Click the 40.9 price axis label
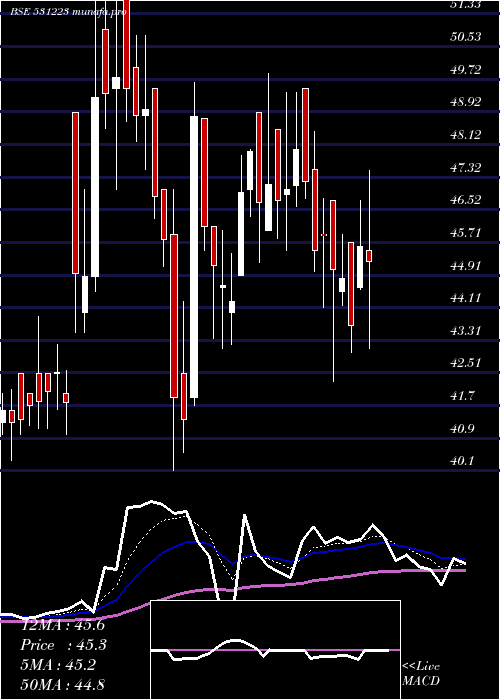Viewport: 500px width, 700px height. coord(462,429)
